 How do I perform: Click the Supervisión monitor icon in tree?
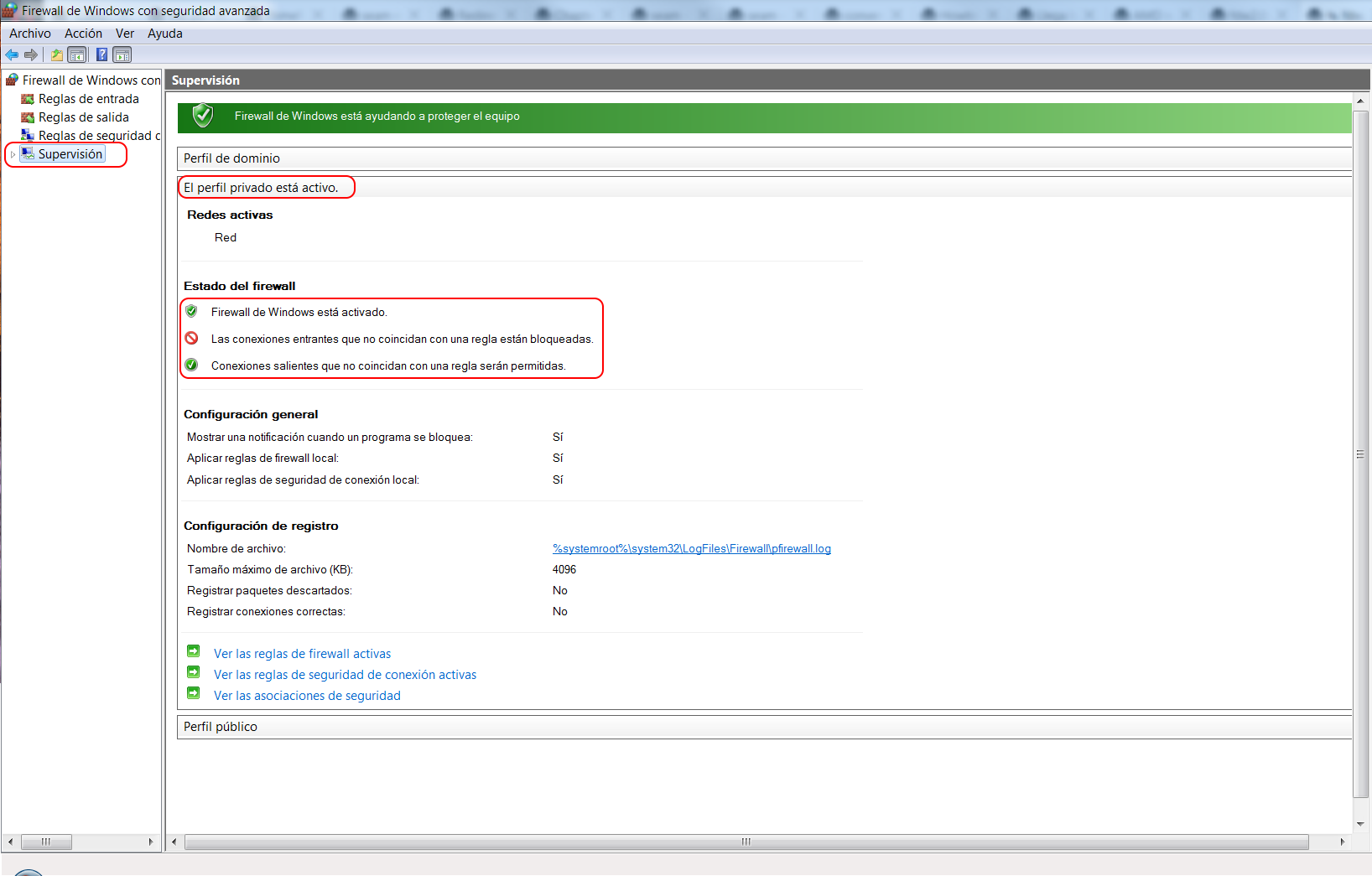click(28, 153)
